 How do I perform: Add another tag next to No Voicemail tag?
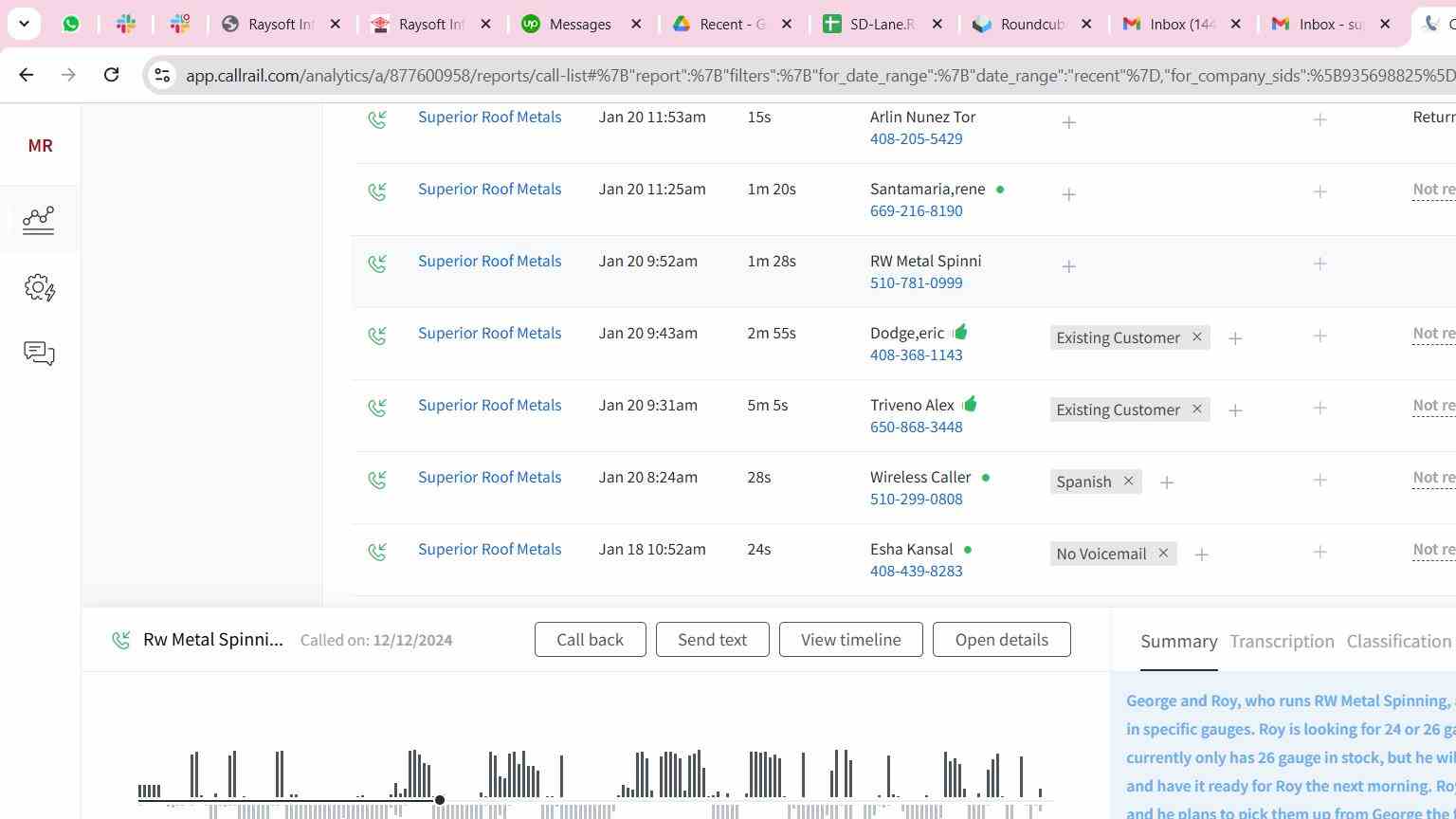click(1201, 555)
